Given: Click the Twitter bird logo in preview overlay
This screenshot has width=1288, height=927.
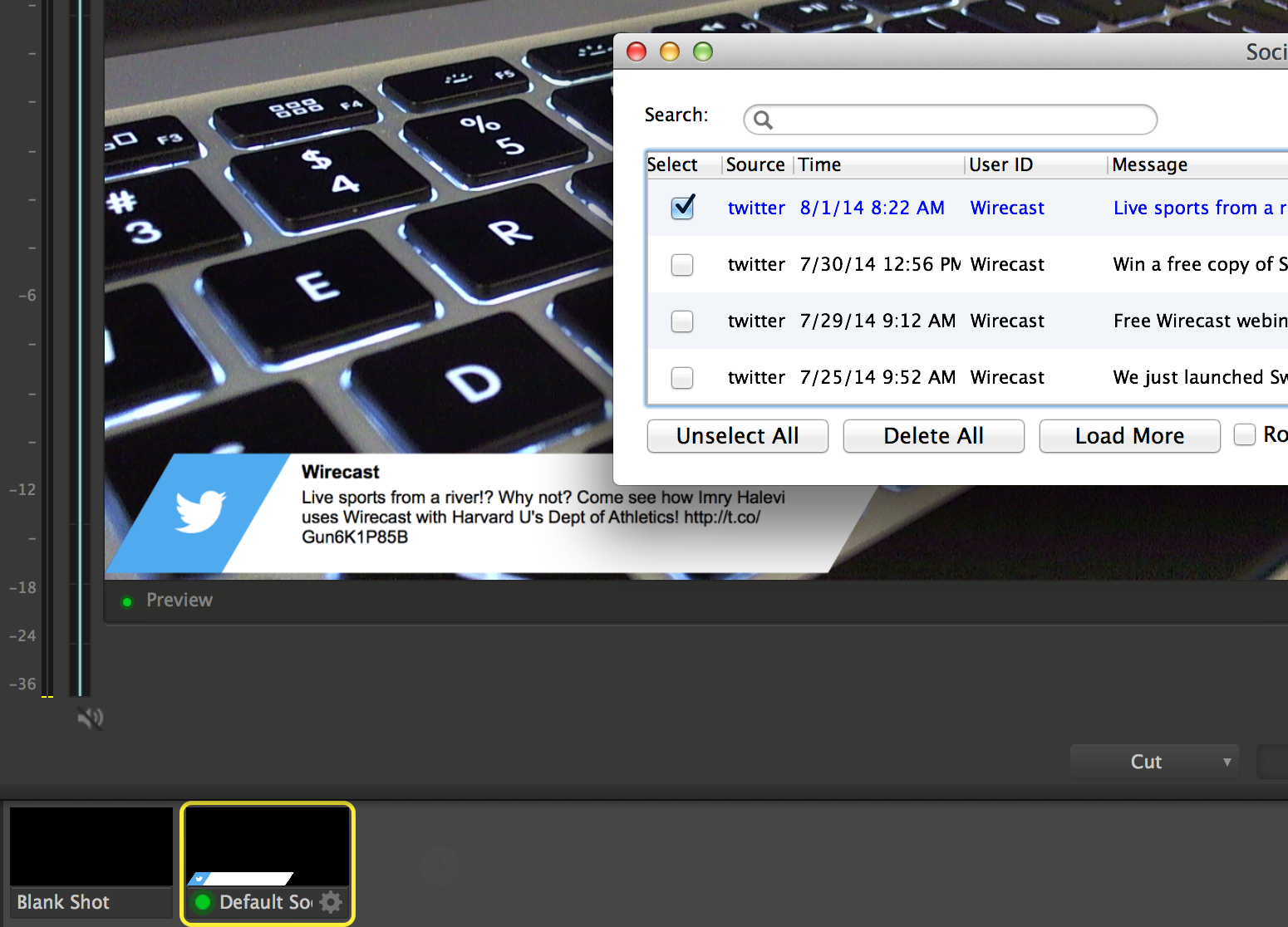Looking at the screenshot, I should click(200, 512).
